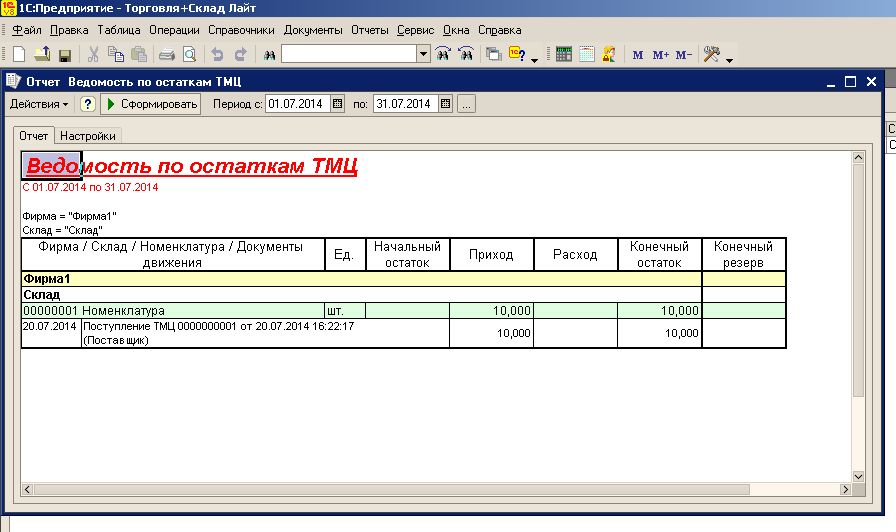Expand the toolbar search combo box dropdown
896x532 pixels.
pos(423,54)
